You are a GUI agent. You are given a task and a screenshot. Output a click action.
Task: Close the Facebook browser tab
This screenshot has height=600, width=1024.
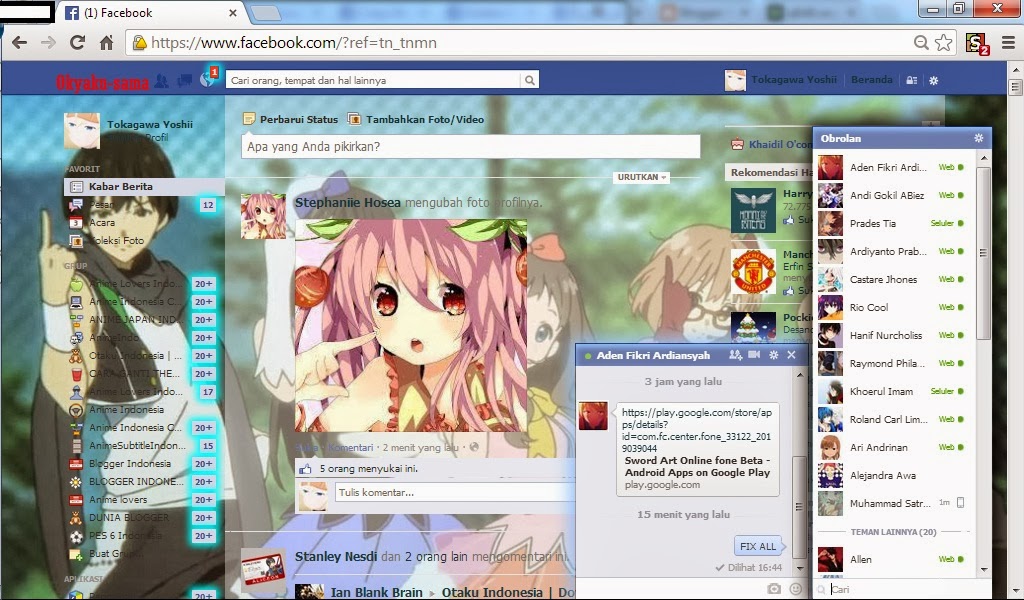point(233,13)
